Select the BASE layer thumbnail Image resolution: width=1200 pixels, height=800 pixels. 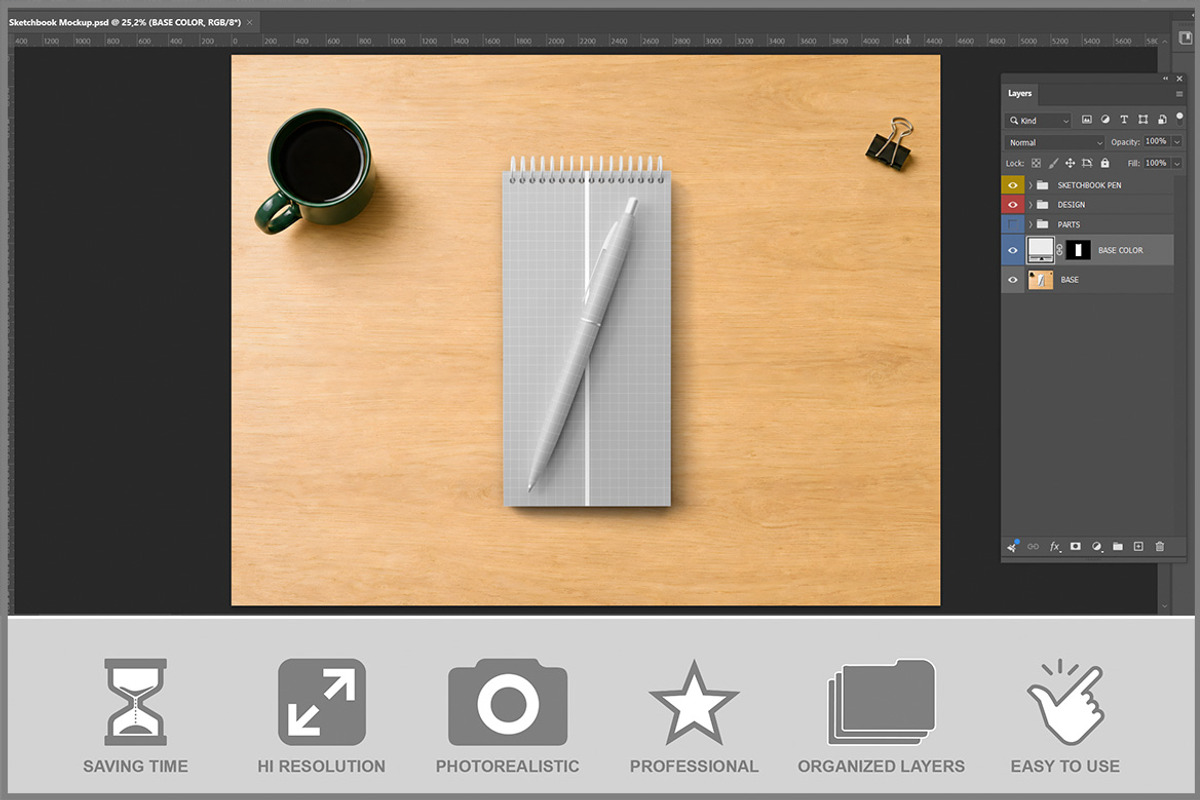point(1041,280)
